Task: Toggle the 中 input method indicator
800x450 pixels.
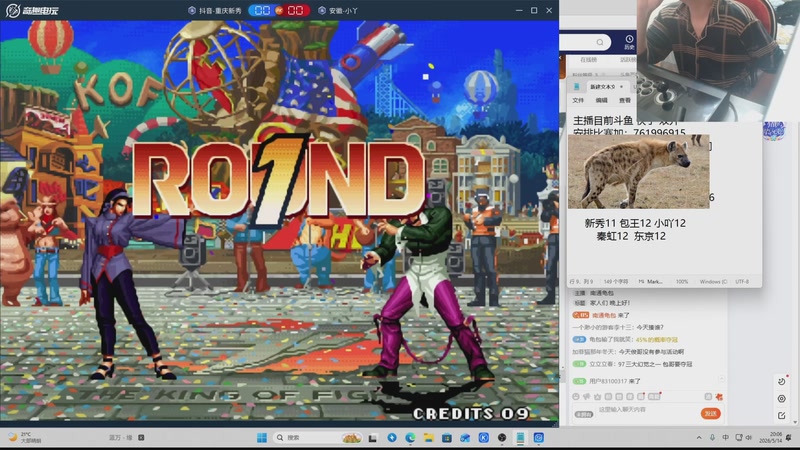Action: coord(725,438)
